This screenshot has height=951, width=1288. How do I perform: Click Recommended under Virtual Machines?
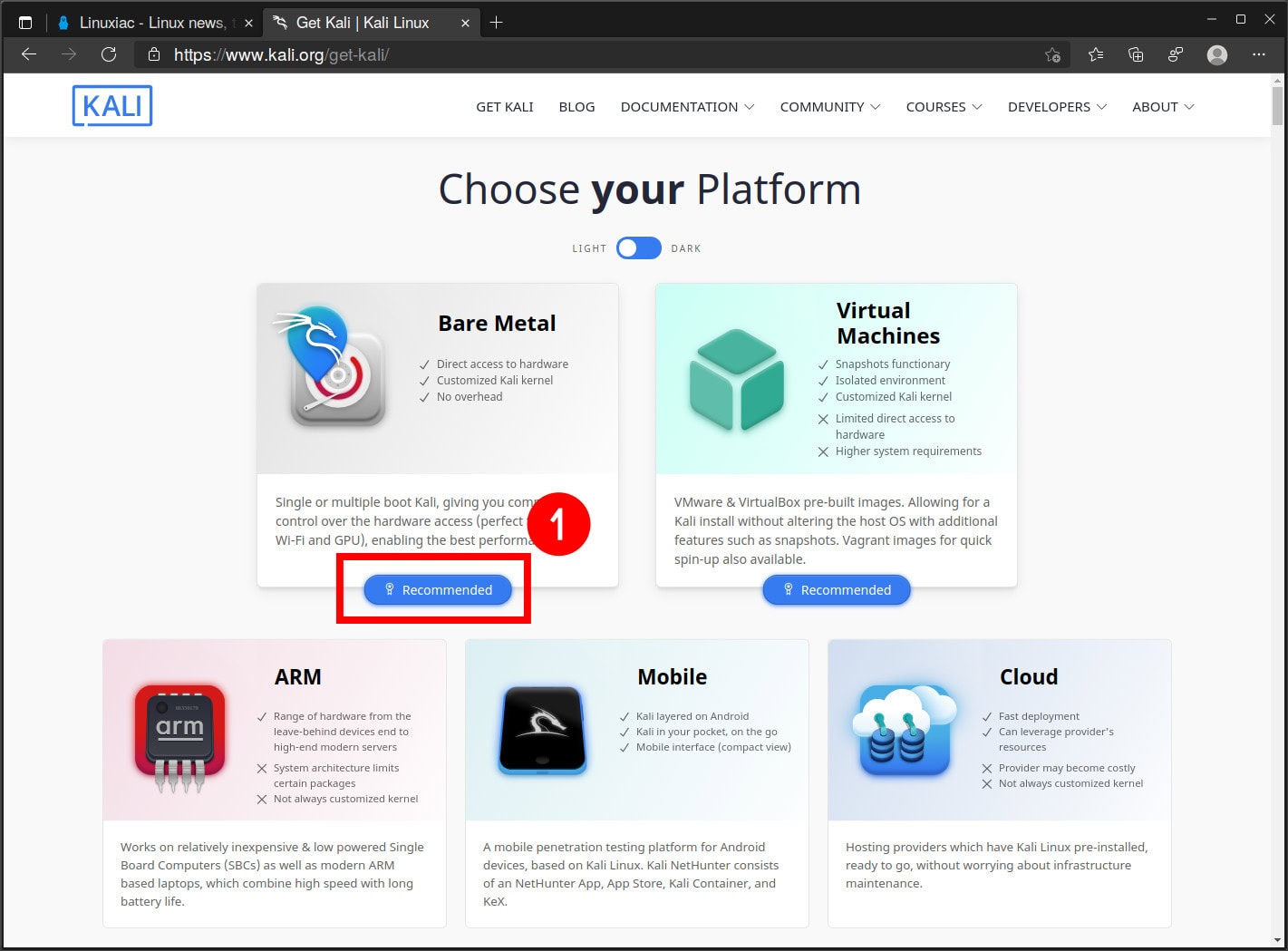coord(836,589)
